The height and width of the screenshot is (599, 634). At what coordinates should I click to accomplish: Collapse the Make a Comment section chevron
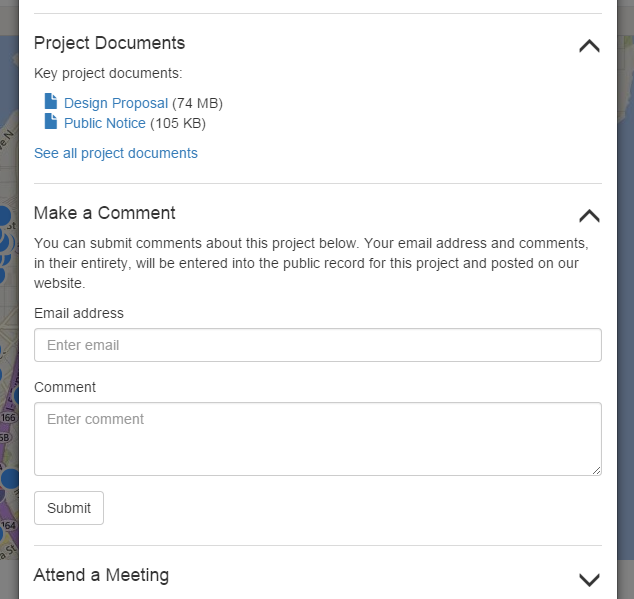[589, 215]
